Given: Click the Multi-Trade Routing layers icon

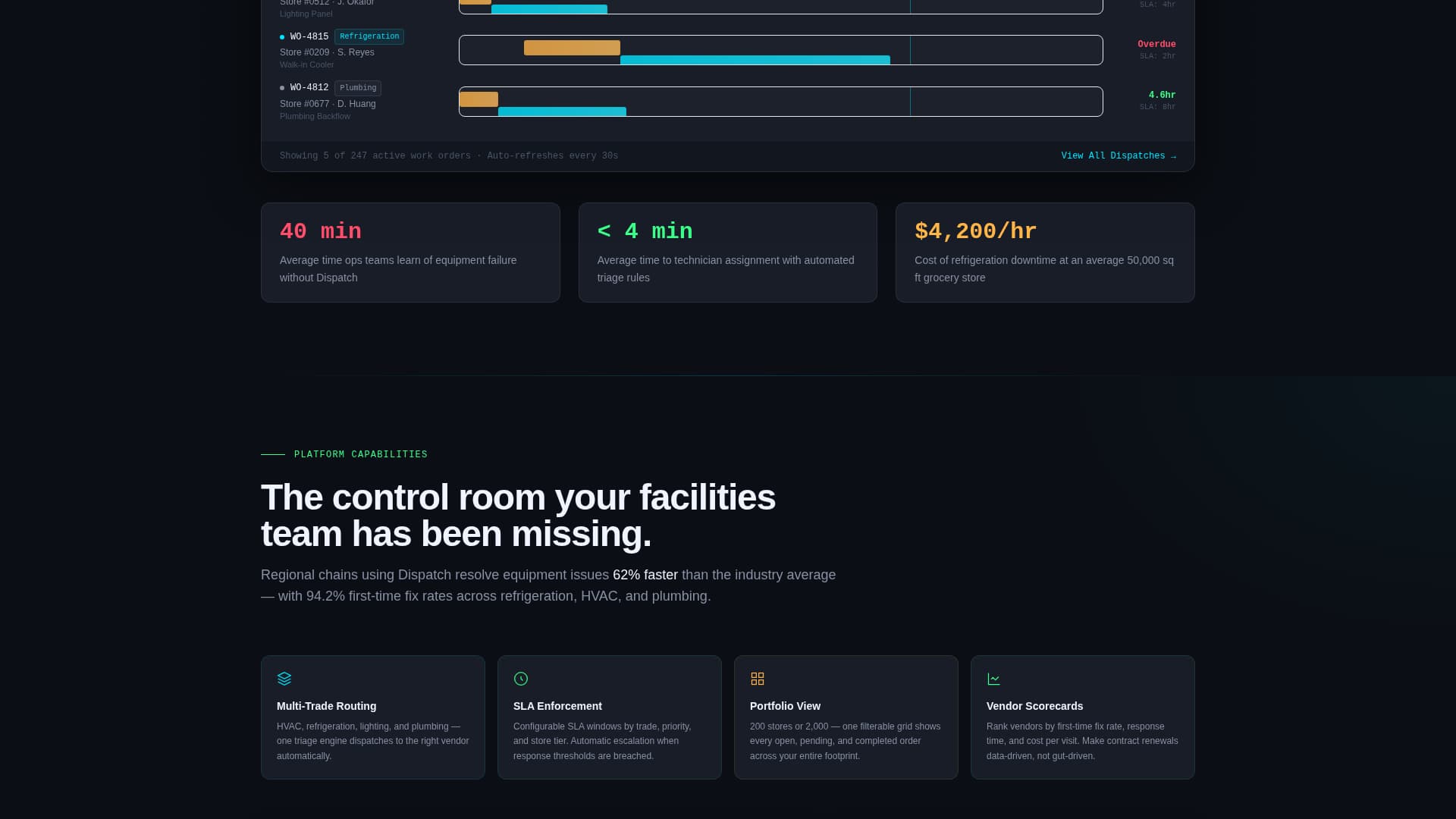Looking at the screenshot, I should coord(284,679).
